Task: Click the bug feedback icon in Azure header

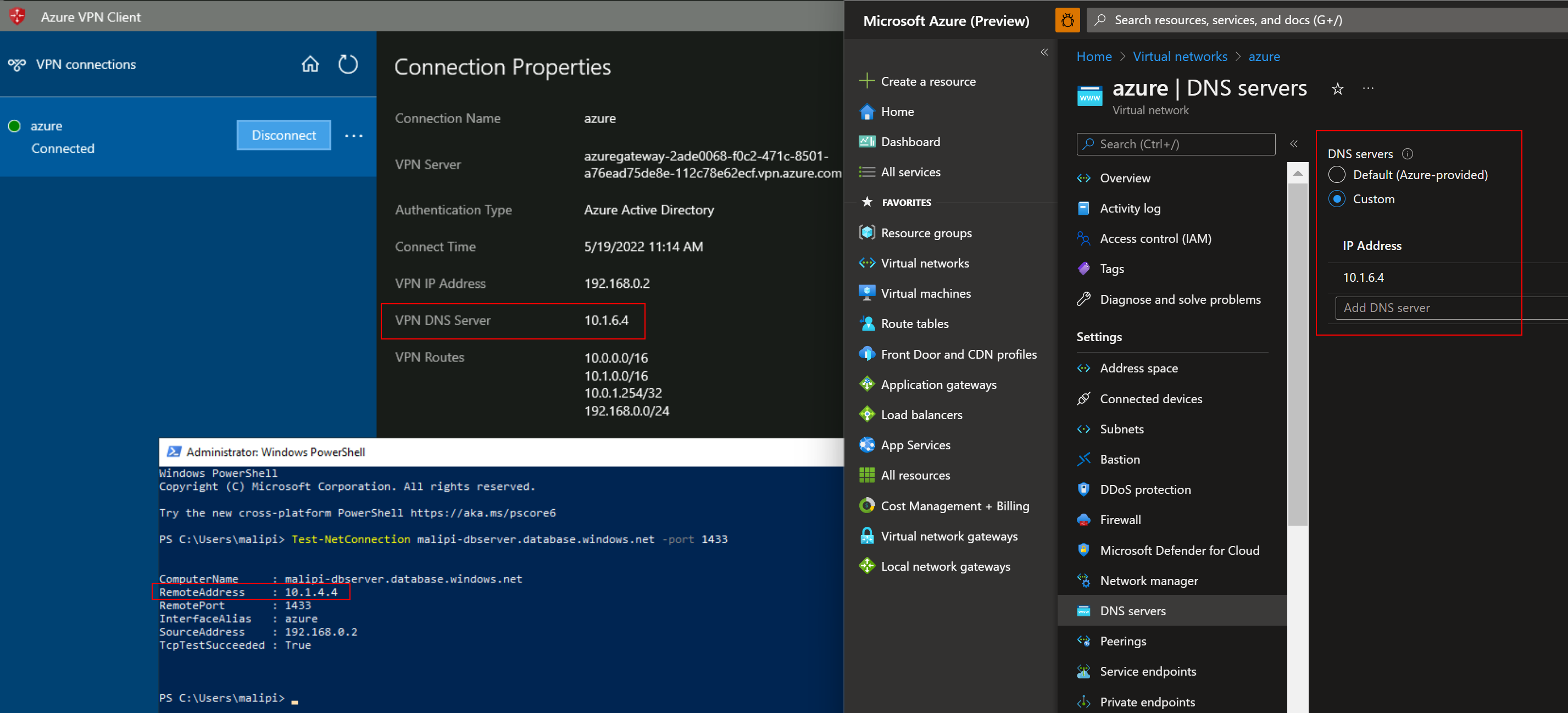Action: (x=1067, y=20)
